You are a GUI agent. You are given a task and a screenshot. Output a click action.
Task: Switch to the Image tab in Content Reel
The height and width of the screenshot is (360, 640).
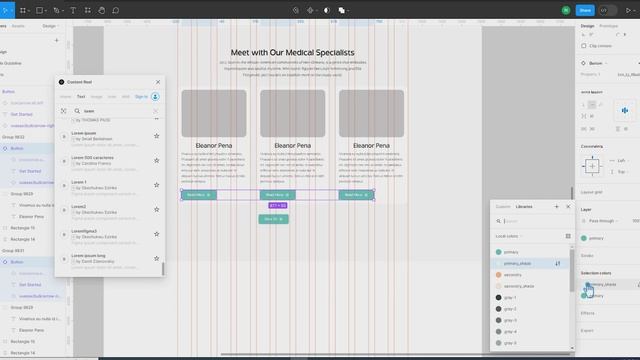[x=96, y=97]
